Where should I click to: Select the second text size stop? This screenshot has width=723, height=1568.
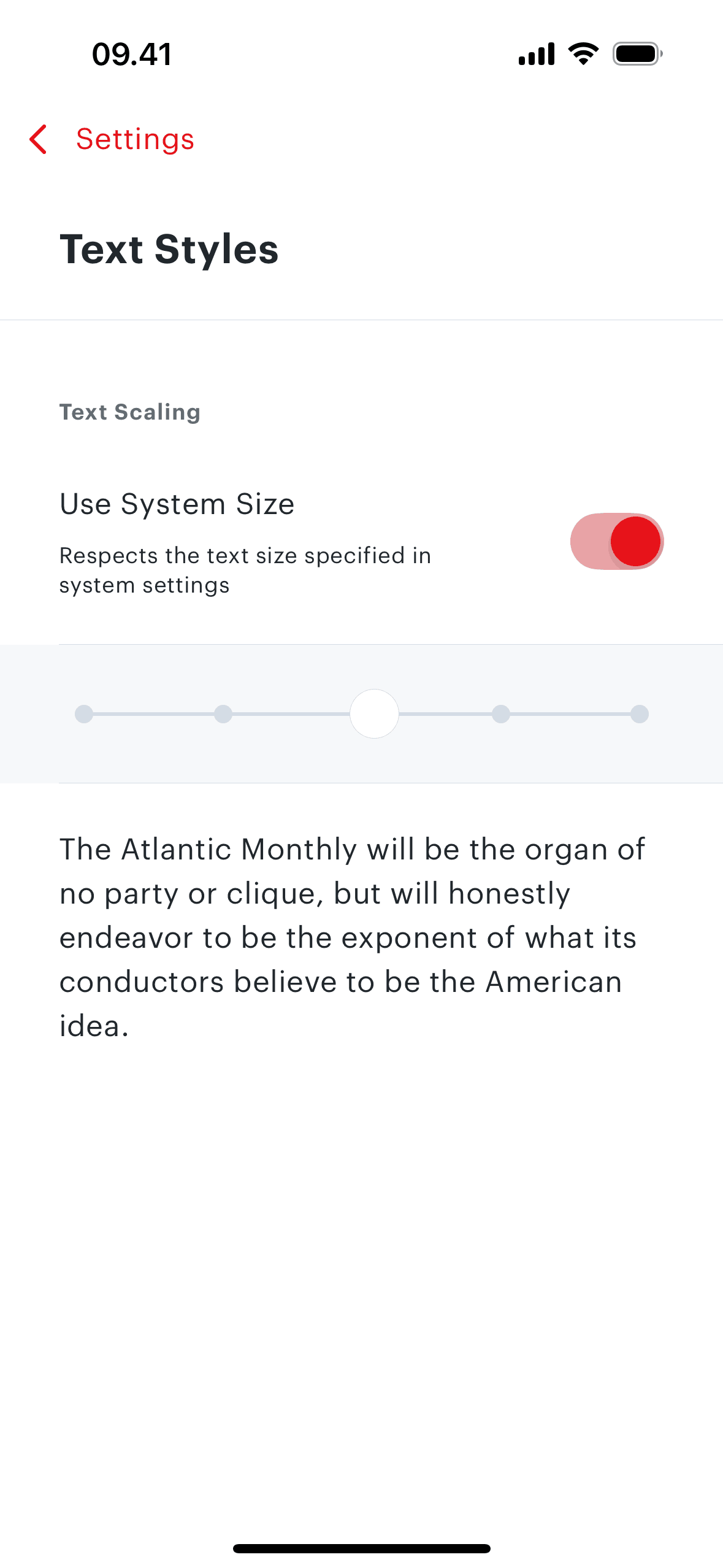(223, 714)
